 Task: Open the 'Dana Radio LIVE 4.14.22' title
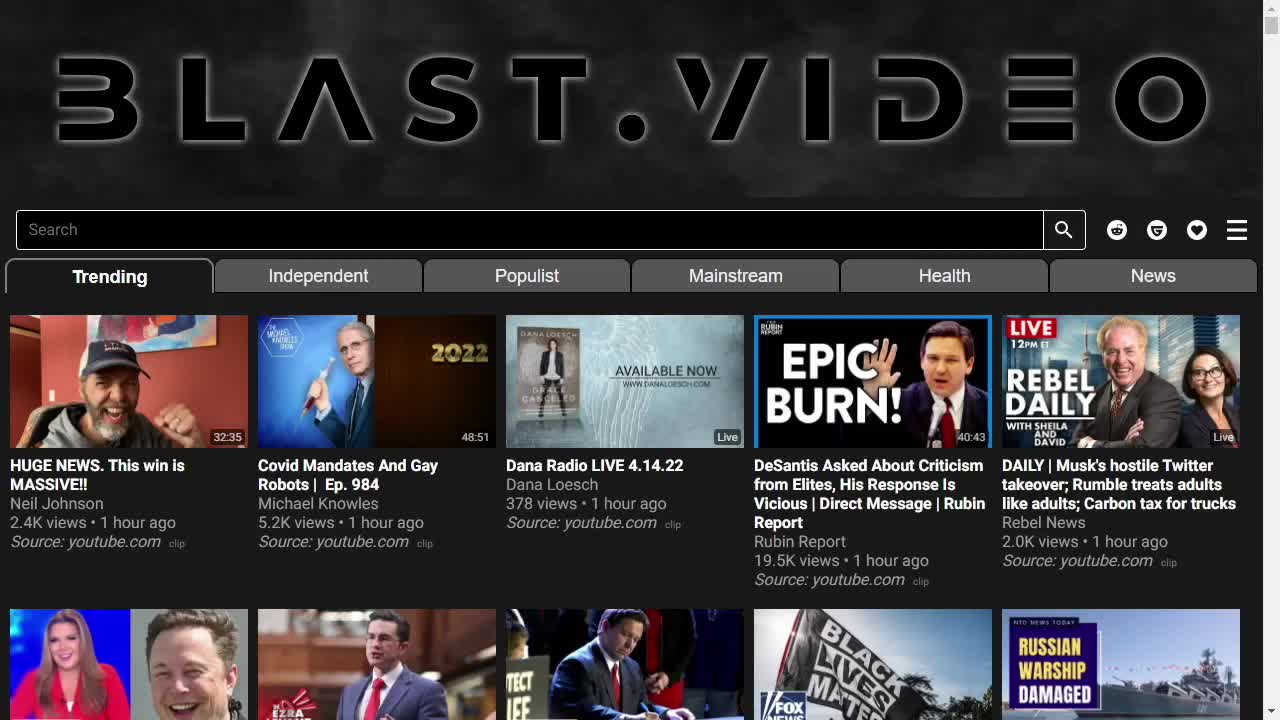pos(595,466)
